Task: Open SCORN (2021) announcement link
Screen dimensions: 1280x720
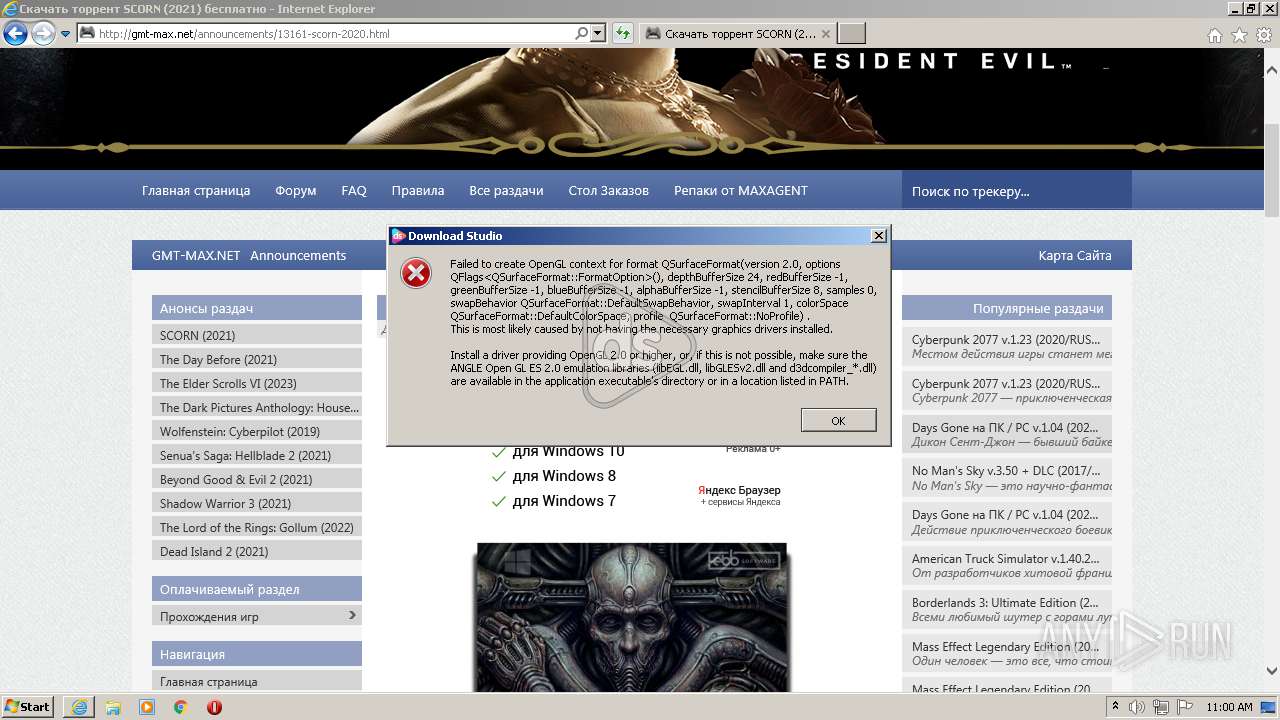Action: pyautogui.click(x=257, y=335)
